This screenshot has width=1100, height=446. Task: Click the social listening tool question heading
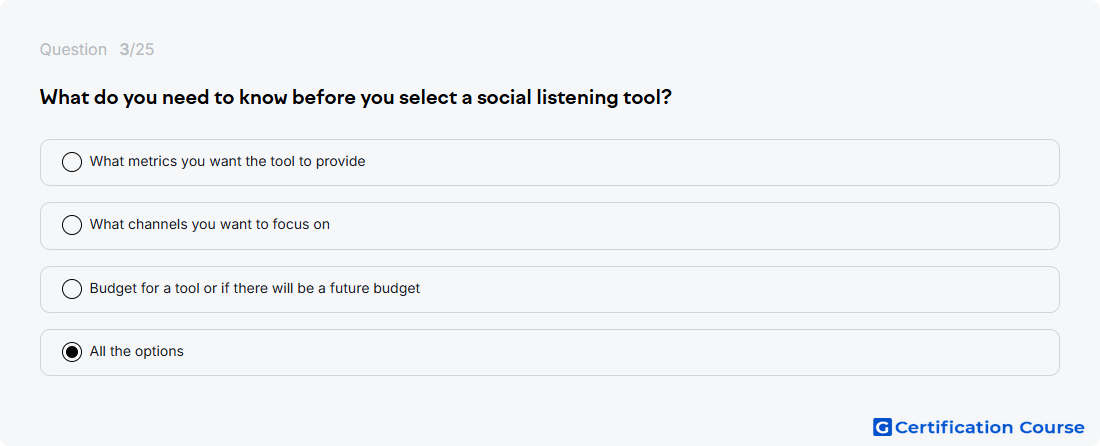(x=356, y=97)
